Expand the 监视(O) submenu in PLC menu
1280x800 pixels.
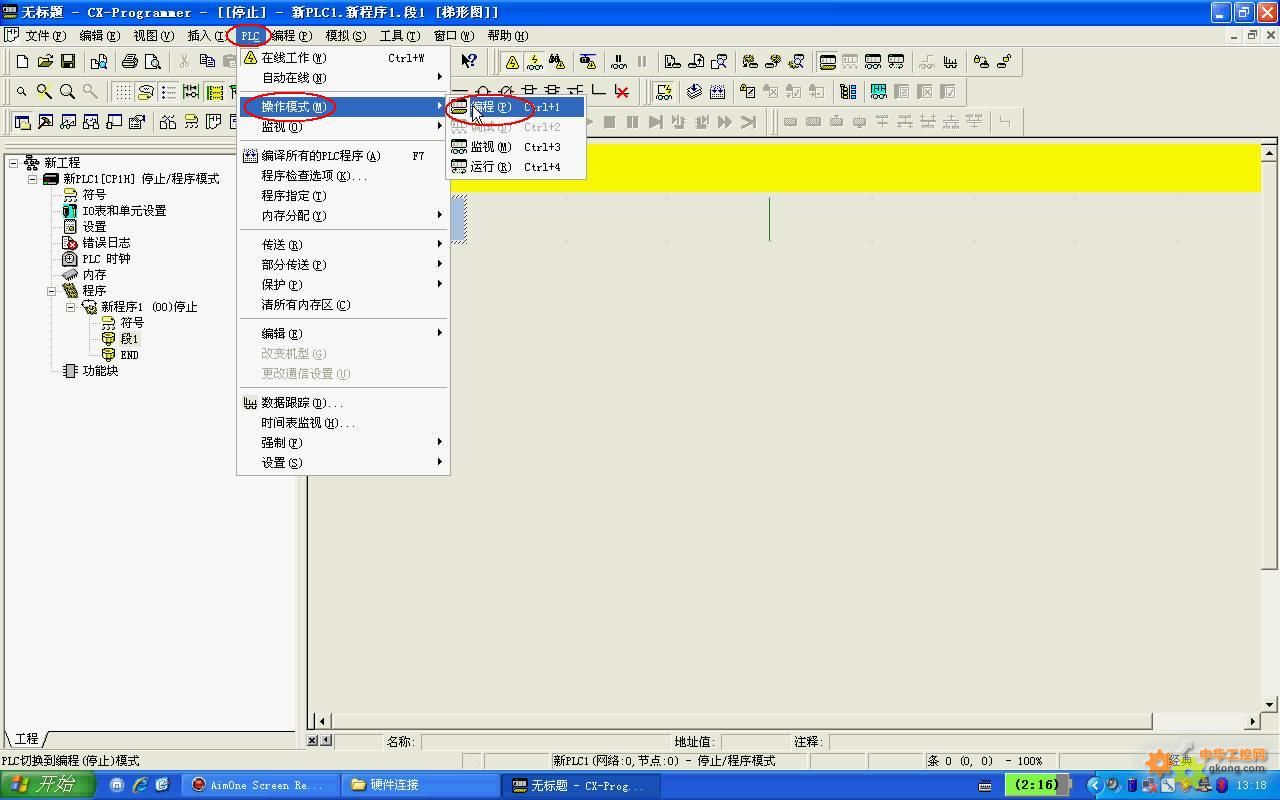click(343, 127)
